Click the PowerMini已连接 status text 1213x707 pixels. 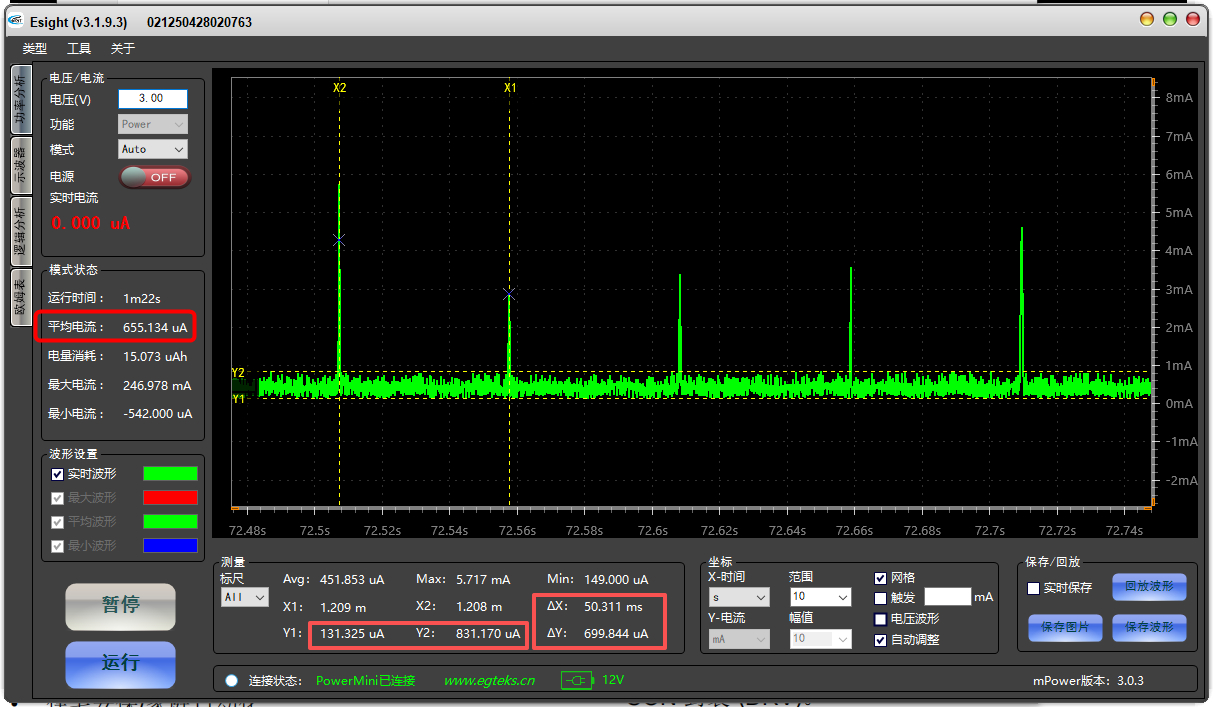[x=365, y=680]
